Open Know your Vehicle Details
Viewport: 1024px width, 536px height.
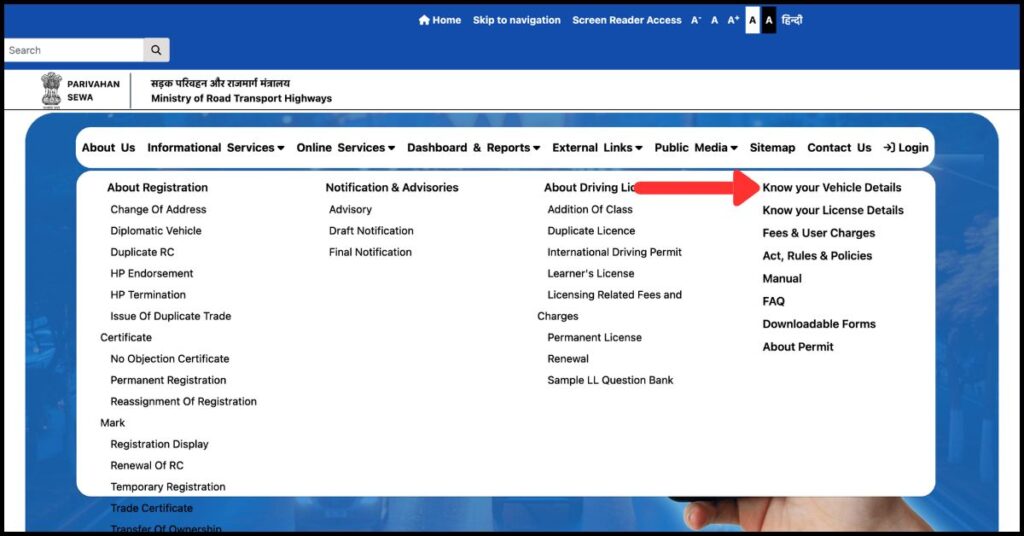point(832,187)
